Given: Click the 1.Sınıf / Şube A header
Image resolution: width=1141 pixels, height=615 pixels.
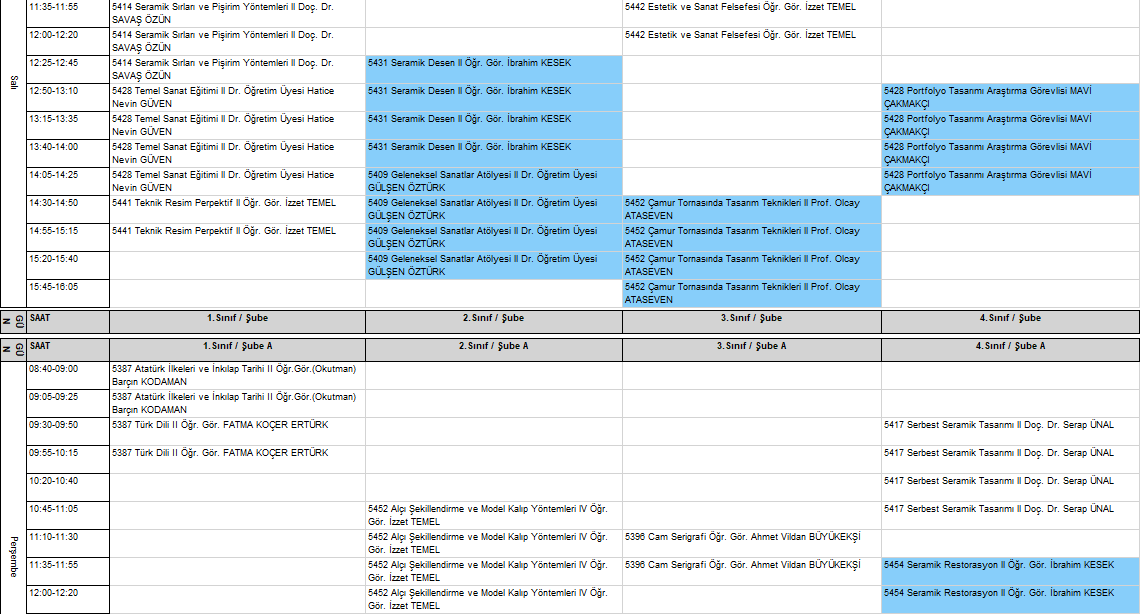Looking at the screenshot, I should pos(237,346).
